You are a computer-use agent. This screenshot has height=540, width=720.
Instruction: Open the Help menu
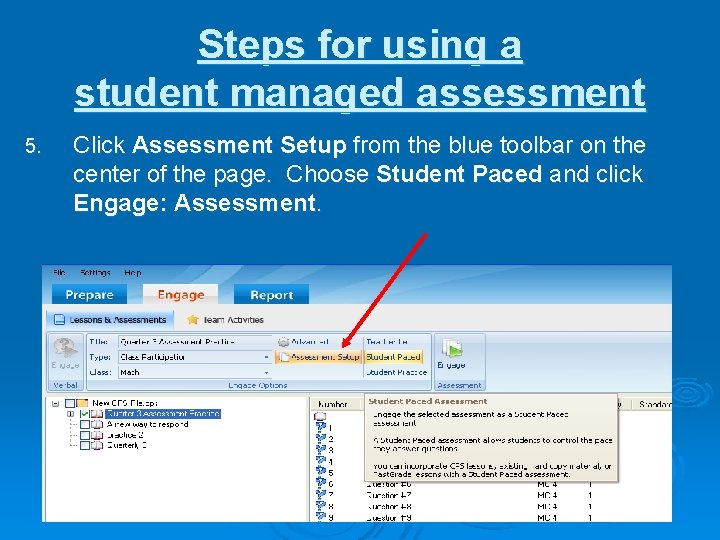point(133,272)
